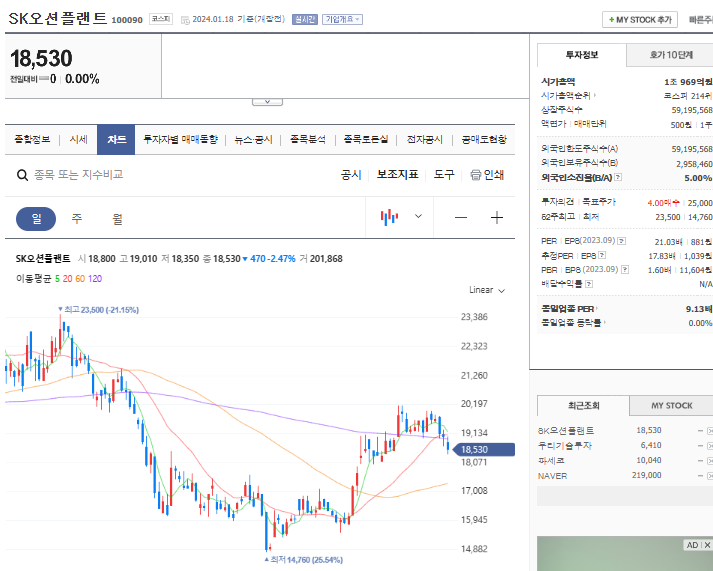
Task: Select the candlestick chart type icon
Action: [390, 217]
